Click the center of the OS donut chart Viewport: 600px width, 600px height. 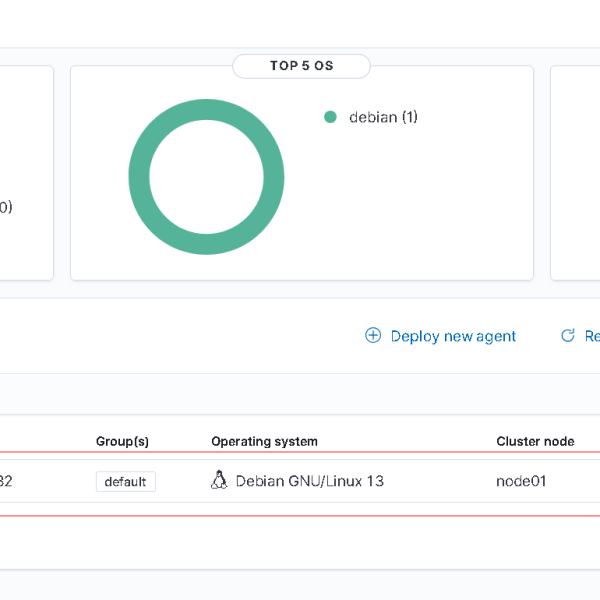point(207,177)
